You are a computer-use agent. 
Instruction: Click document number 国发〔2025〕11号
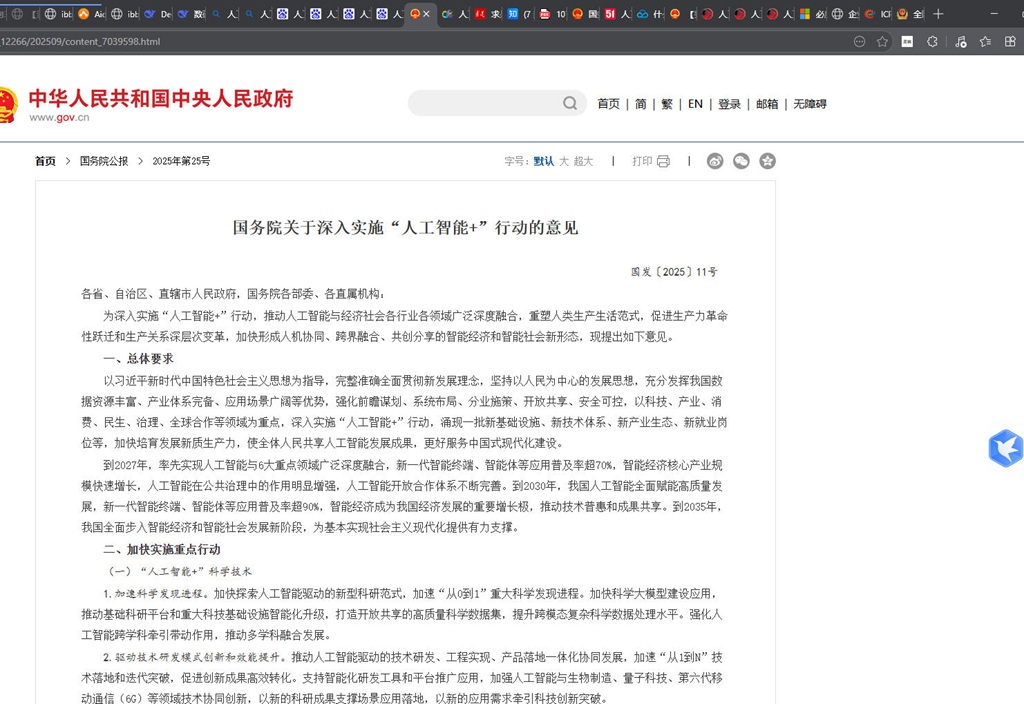(674, 272)
